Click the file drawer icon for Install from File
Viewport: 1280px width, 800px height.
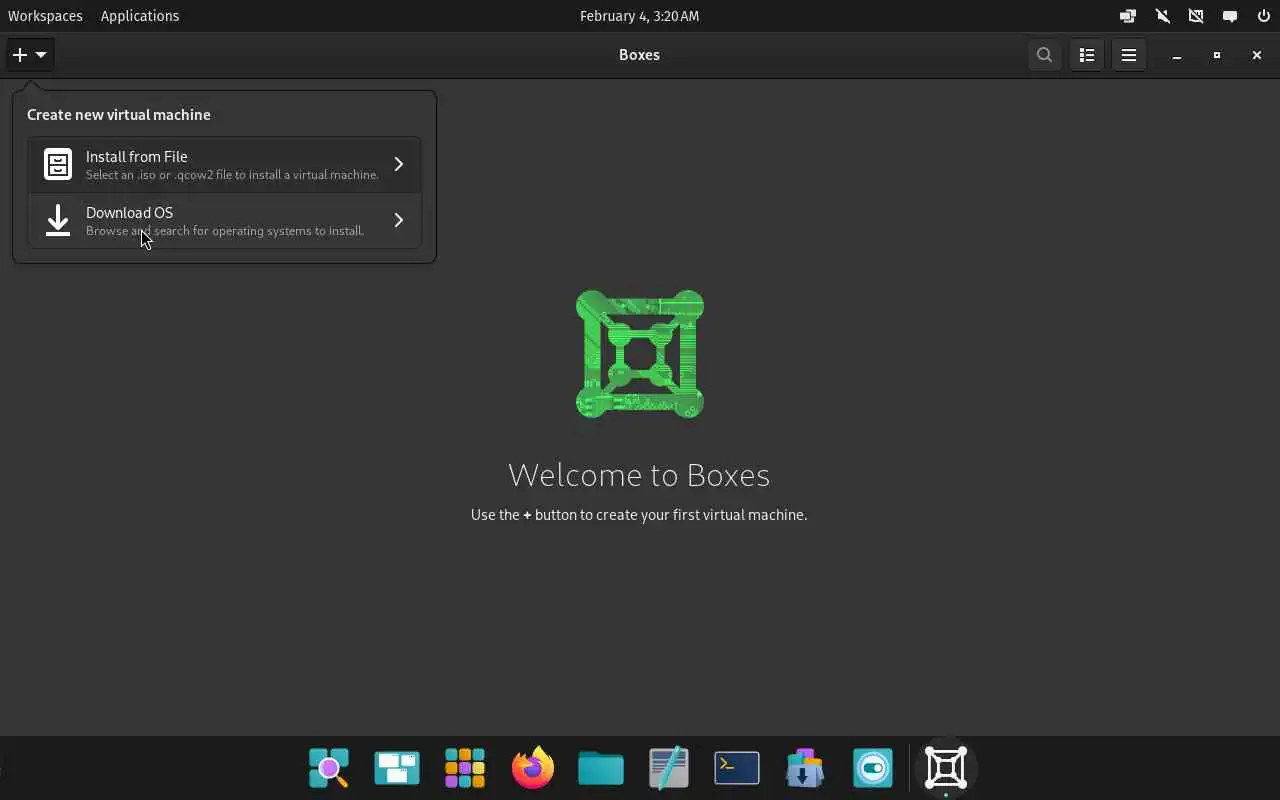pos(58,164)
